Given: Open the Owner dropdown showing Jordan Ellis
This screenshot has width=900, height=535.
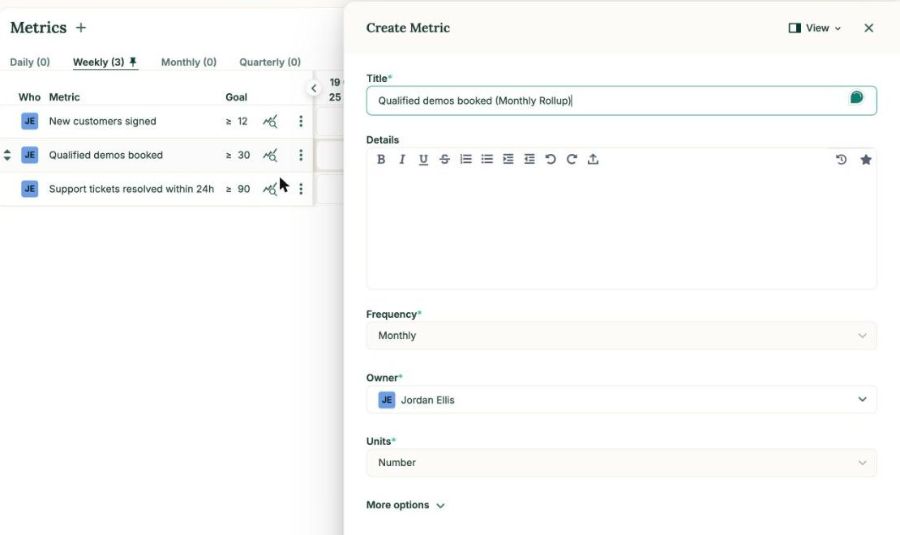Looking at the screenshot, I should pyautogui.click(x=621, y=400).
